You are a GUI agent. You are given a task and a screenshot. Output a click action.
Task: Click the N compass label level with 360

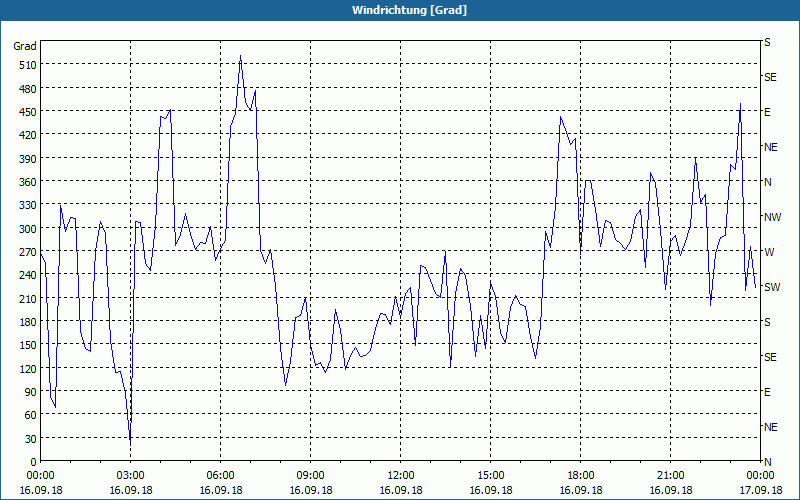coord(767,182)
